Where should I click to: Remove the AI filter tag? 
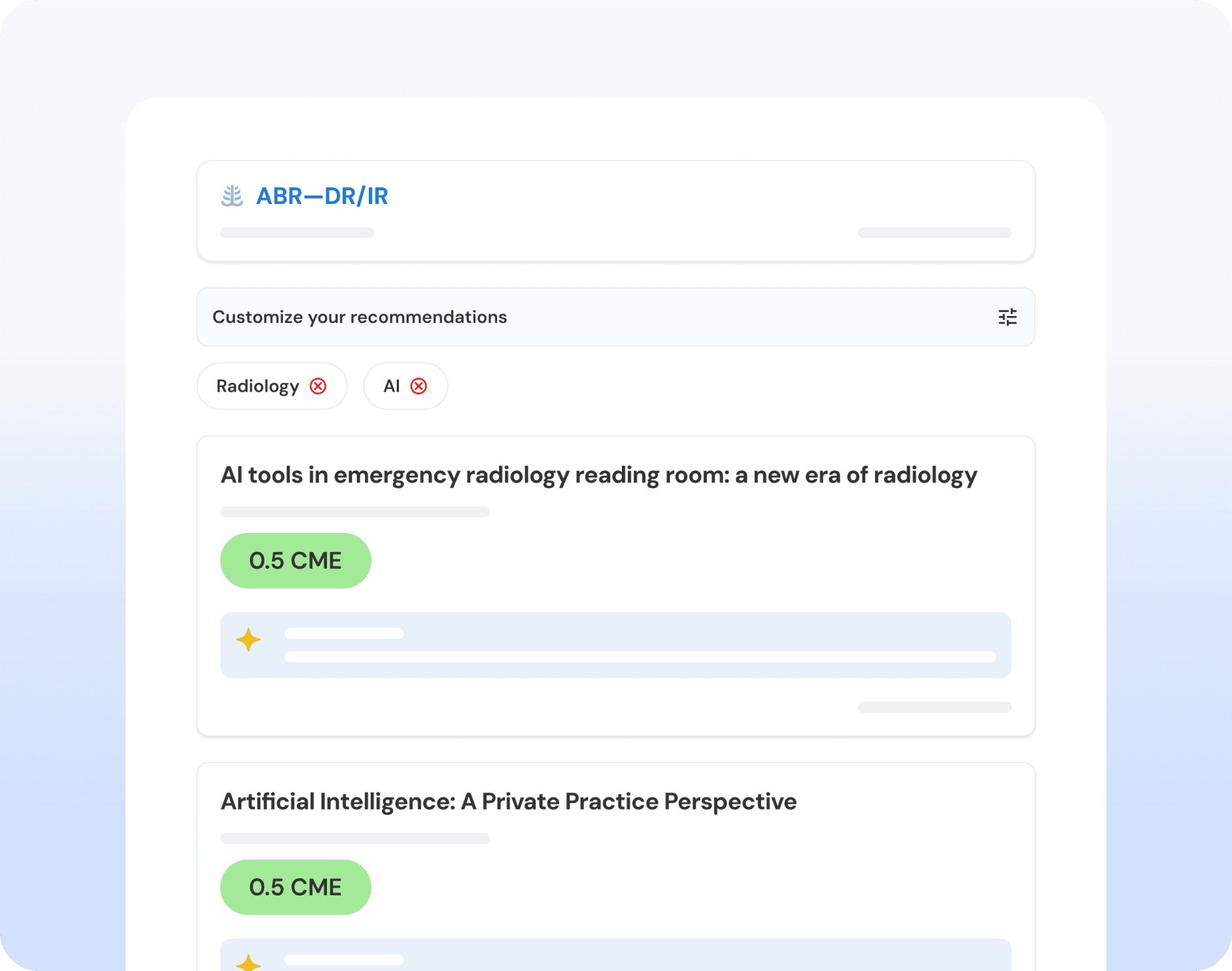tap(419, 386)
